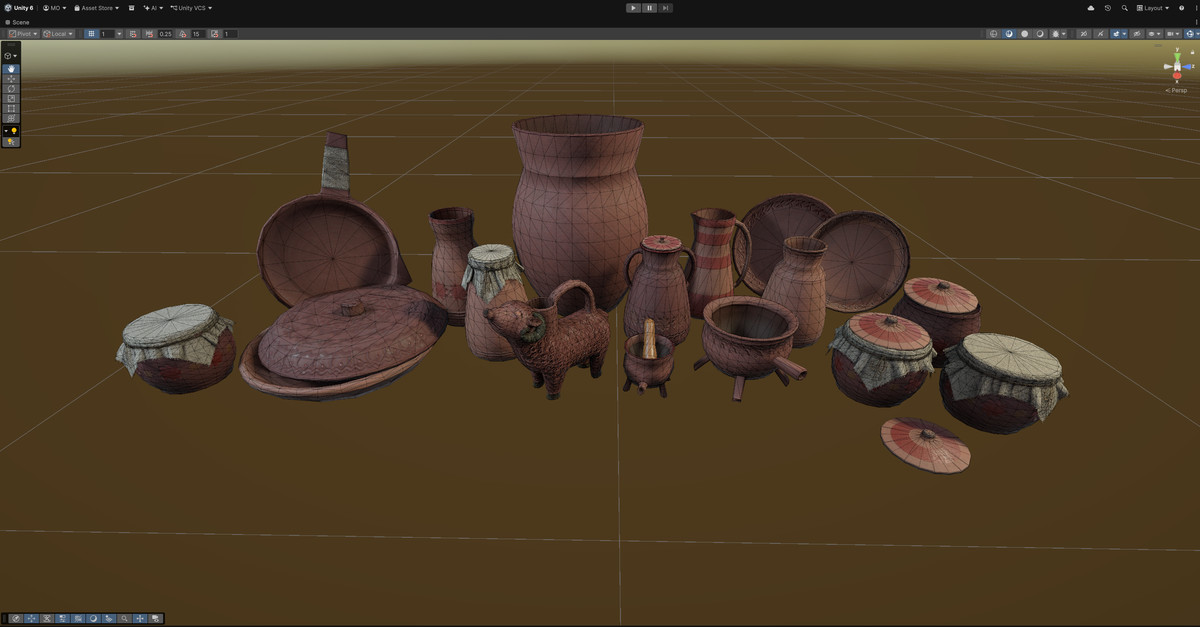Toggle the Persp projection label
Image resolution: width=1200 pixels, height=627 pixels.
pos(1176,90)
